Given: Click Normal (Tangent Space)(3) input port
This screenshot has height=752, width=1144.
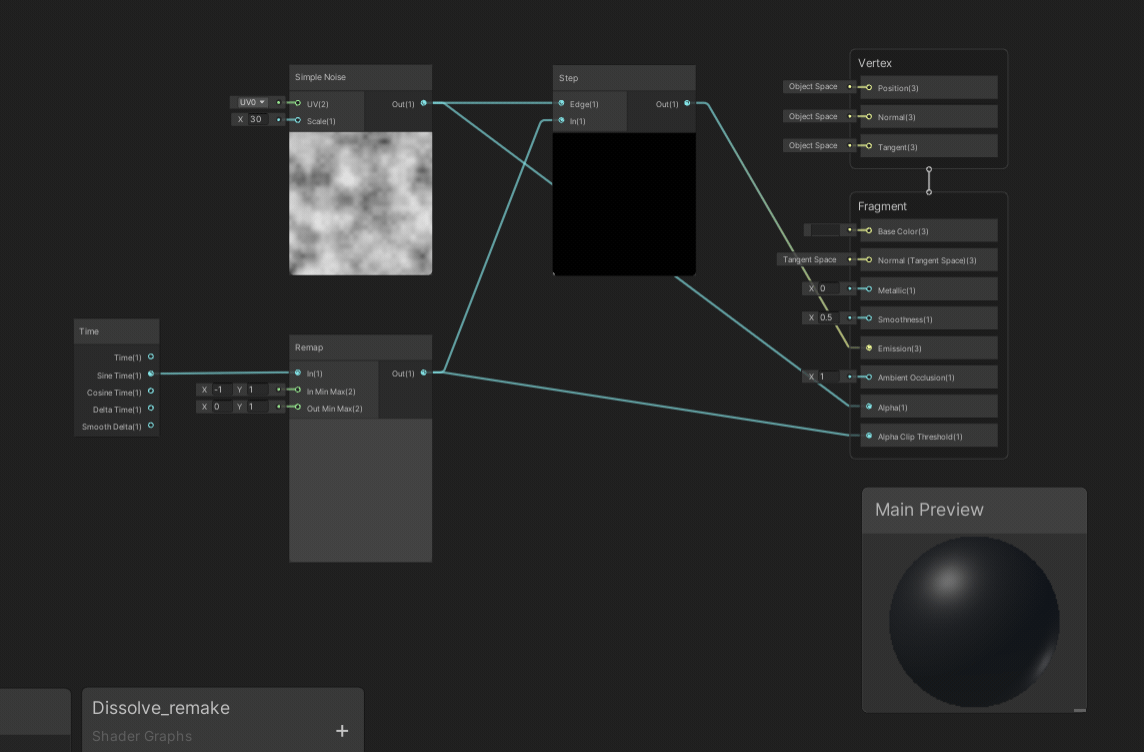Looking at the screenshot, I should point(869,260).
